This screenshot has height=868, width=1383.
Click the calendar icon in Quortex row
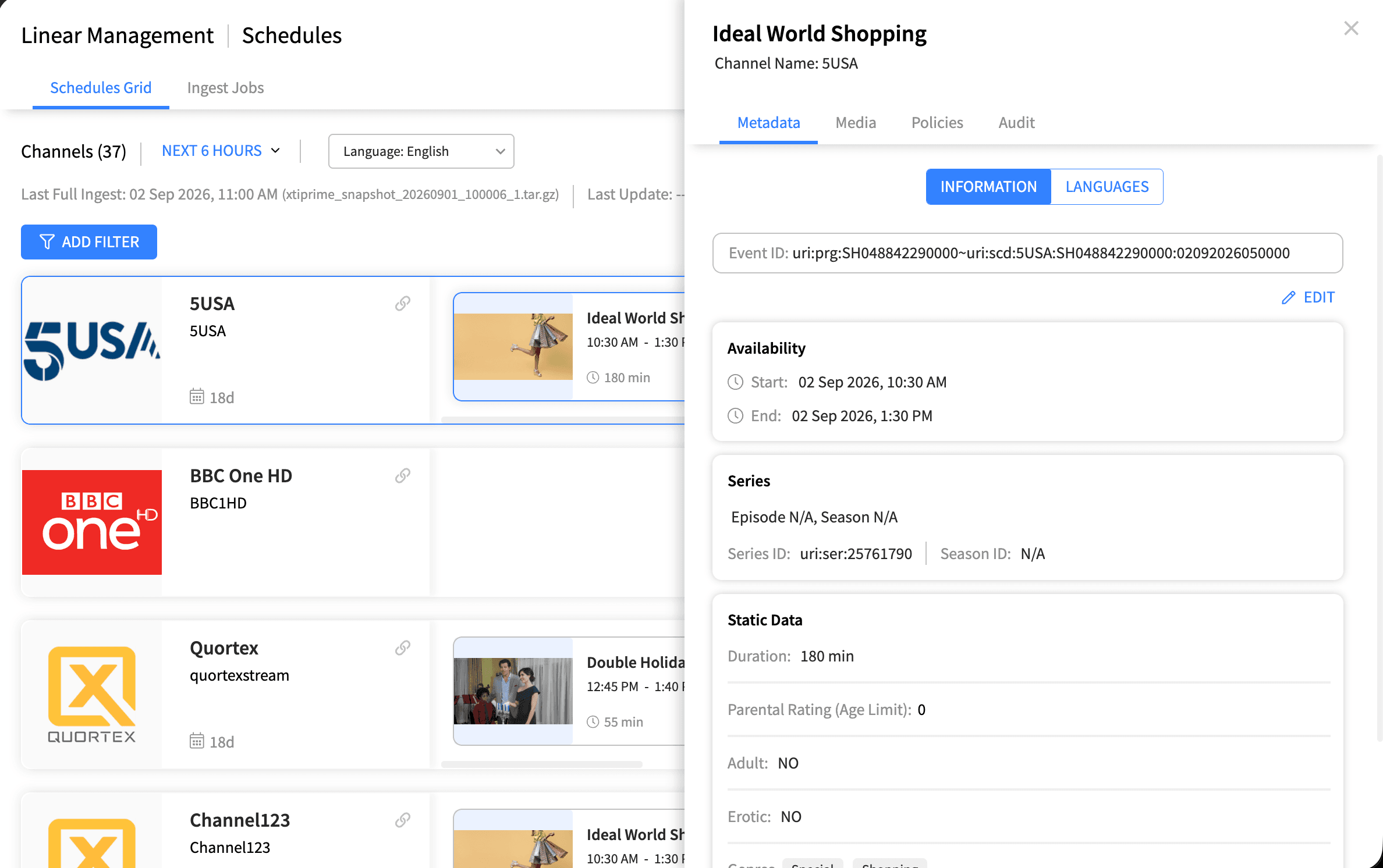tap(197, 741)
